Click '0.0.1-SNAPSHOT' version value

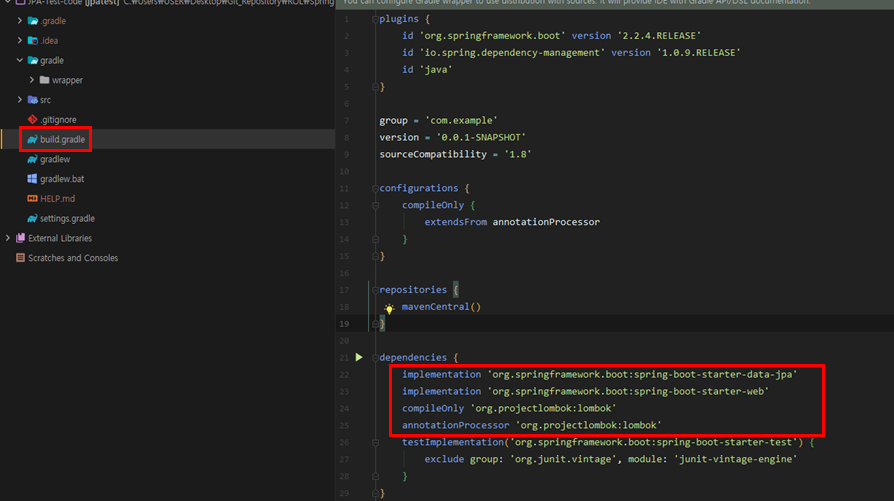481,137
